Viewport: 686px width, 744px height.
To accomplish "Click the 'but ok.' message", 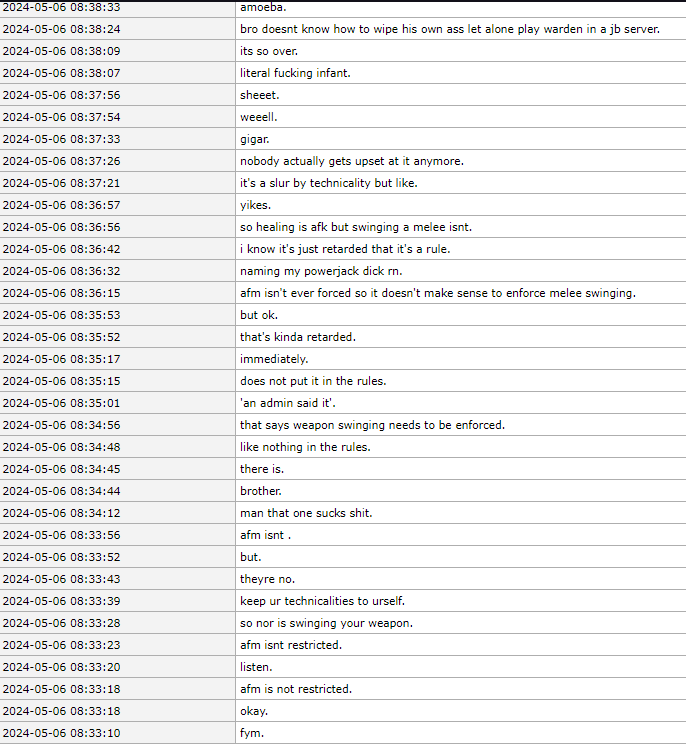I will [x=259, y=315].
